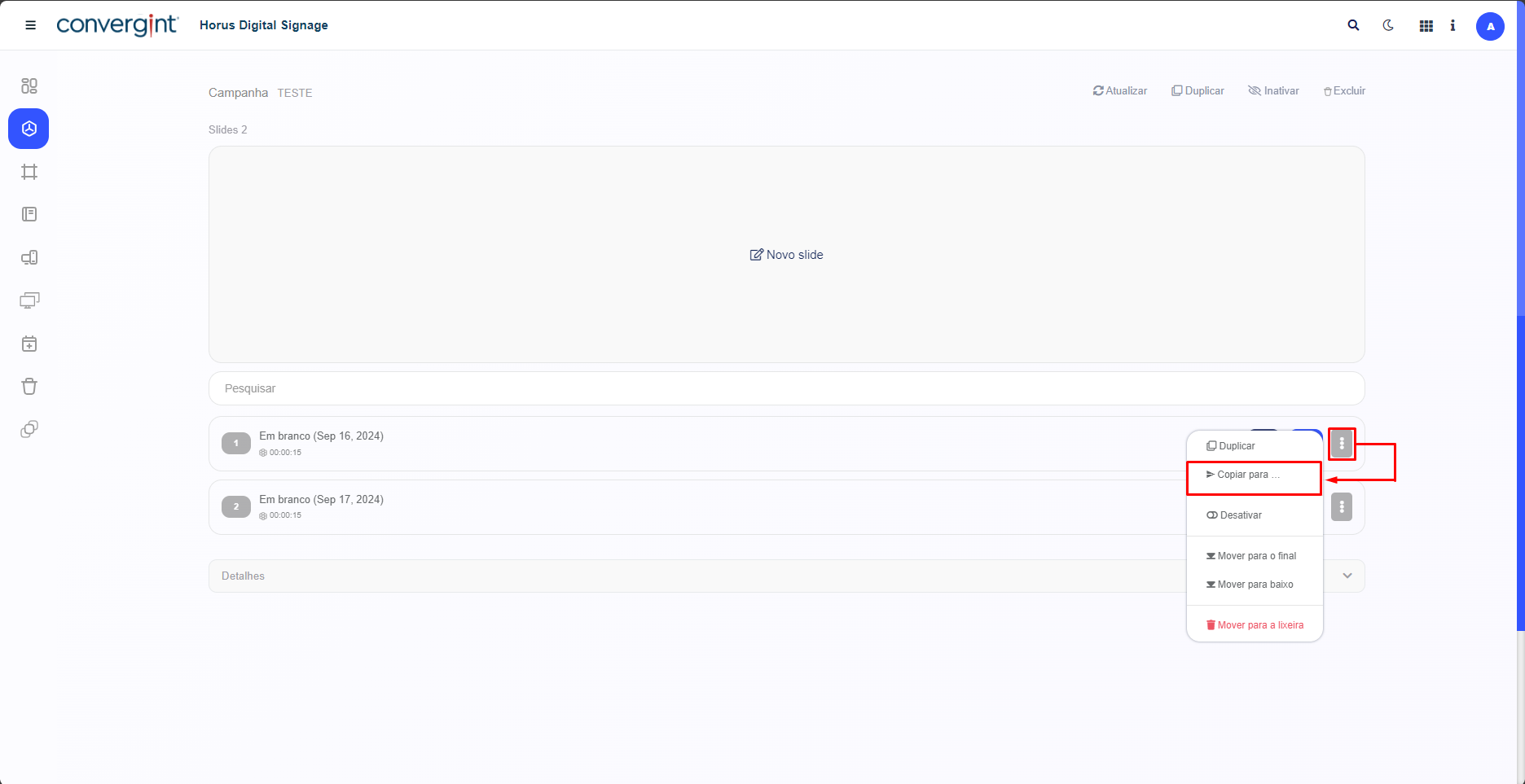Open three-dot menu for slide 2

(1342, 507)
